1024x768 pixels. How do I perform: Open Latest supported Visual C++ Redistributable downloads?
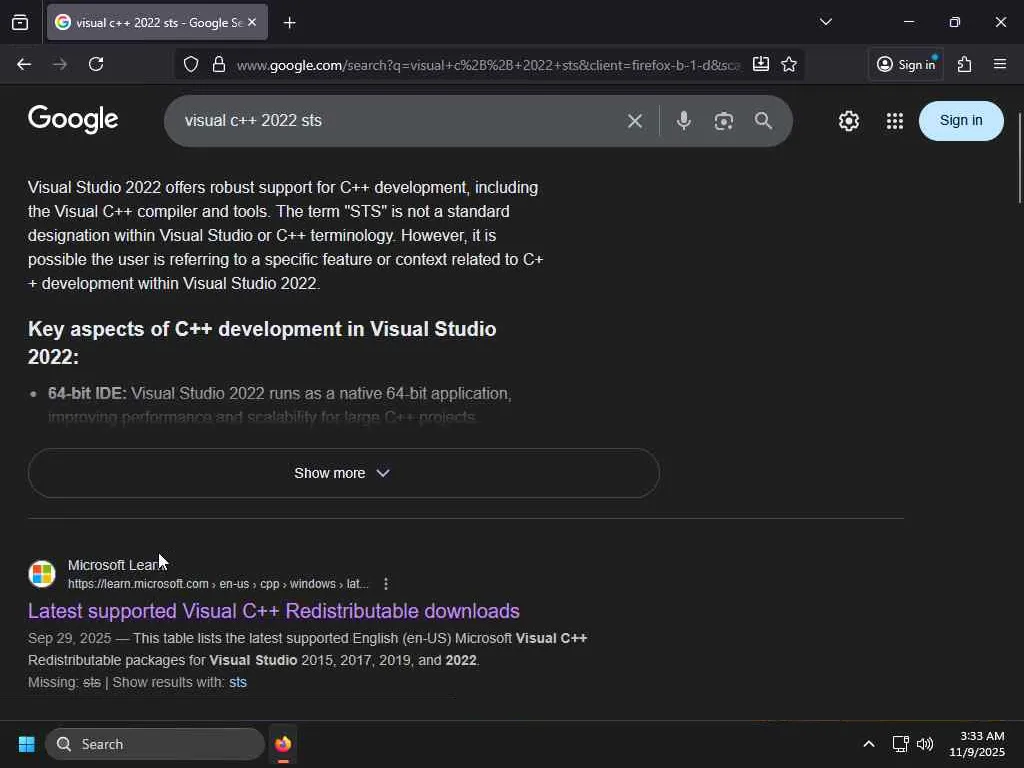pos(274,611)
